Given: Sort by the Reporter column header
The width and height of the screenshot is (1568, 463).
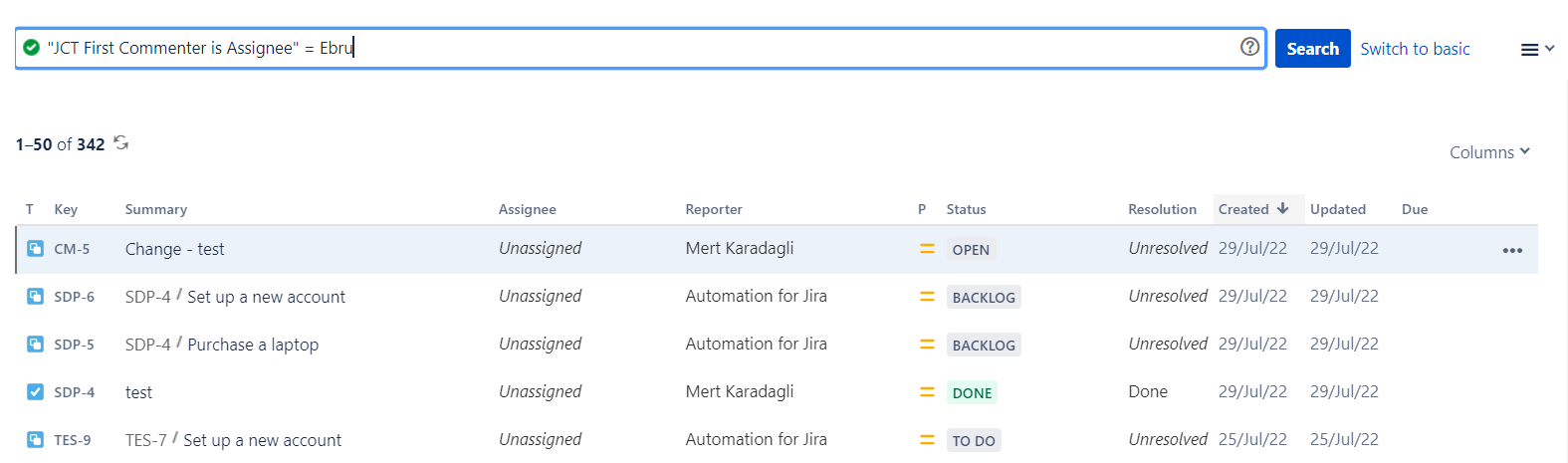Looking at the screenshot, I should 713,209.
